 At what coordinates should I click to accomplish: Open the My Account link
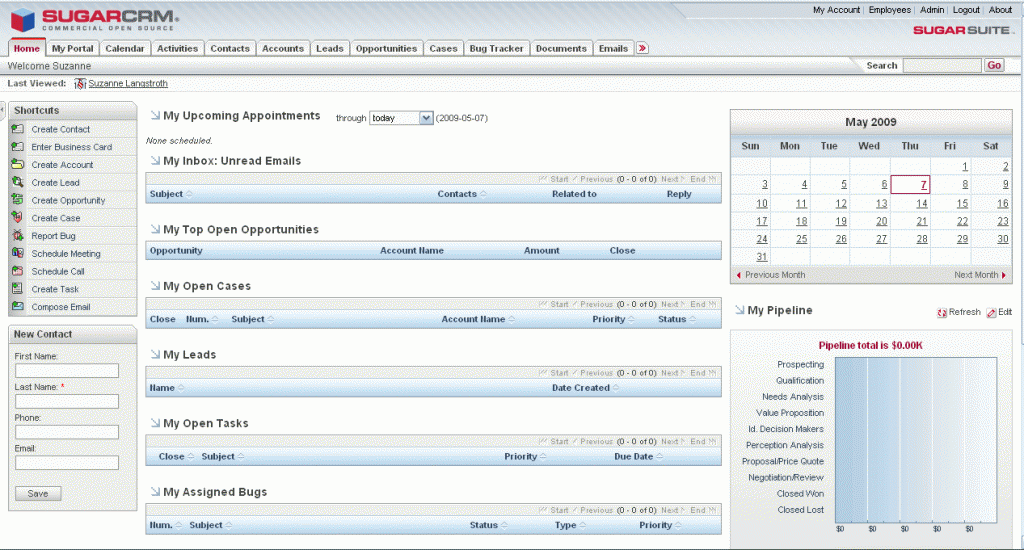[x=836, y=10]
